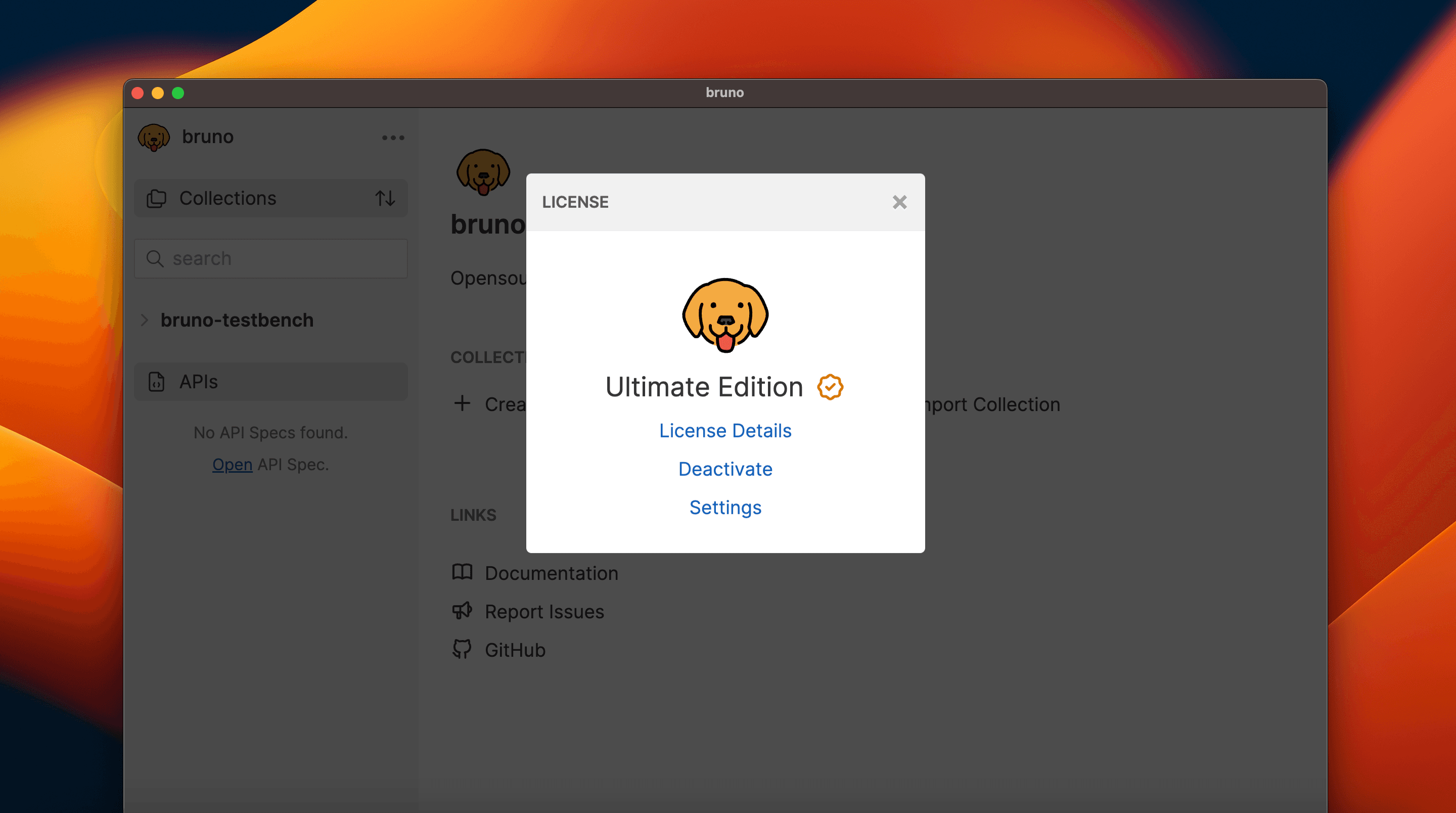The image size is (1456, 813).
Task: Open Settings from the License dialog
Action: [x=725, y=508]
